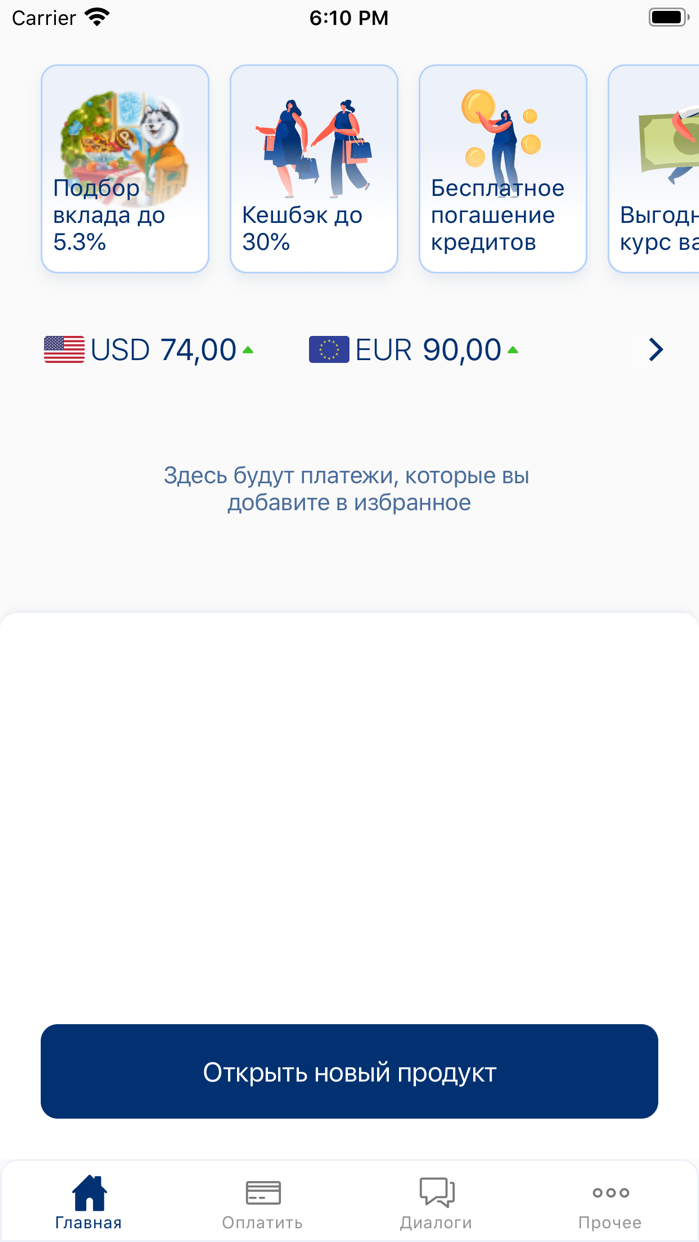
Task: Tap the battery indicator in status bar
Action: (668, 17)
